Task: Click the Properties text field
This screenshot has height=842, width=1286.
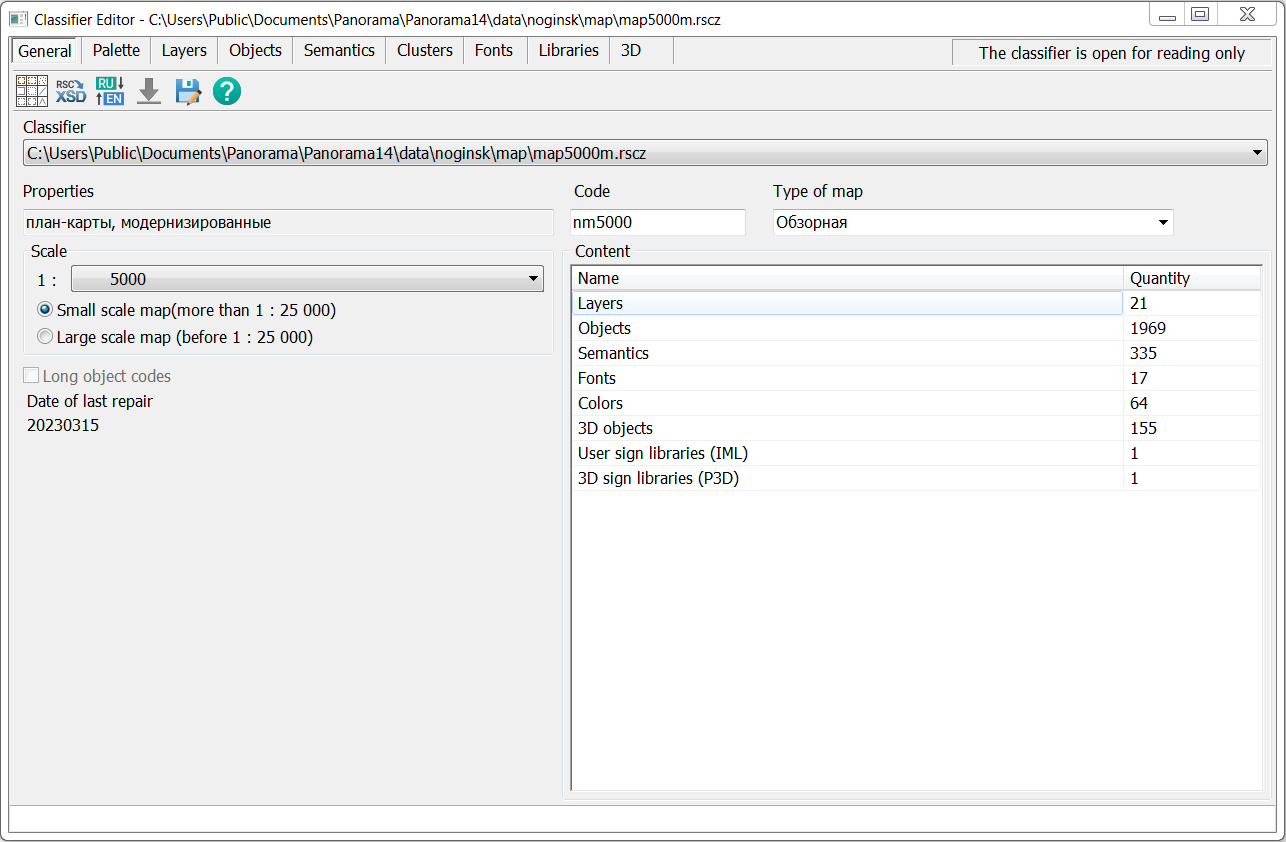Action: (288, 223)
